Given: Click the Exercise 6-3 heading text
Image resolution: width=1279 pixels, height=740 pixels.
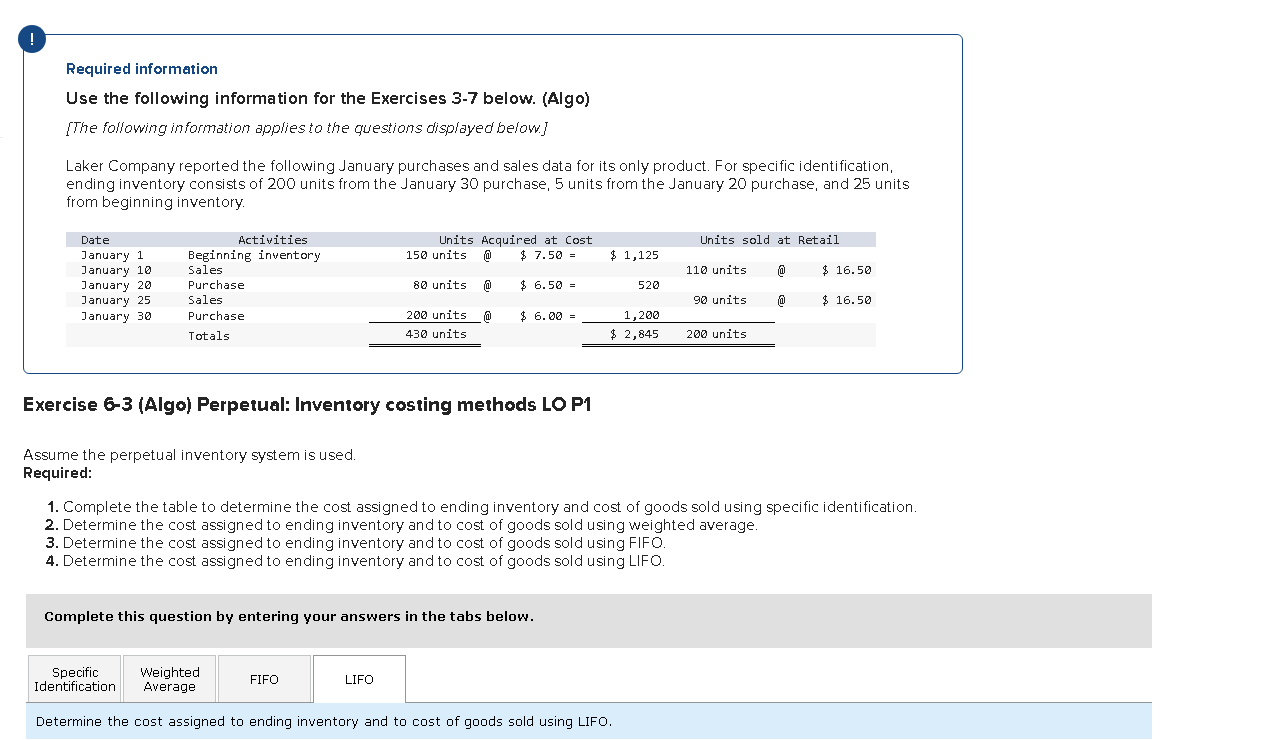Looking at the screenshot, I should [306, 405].
